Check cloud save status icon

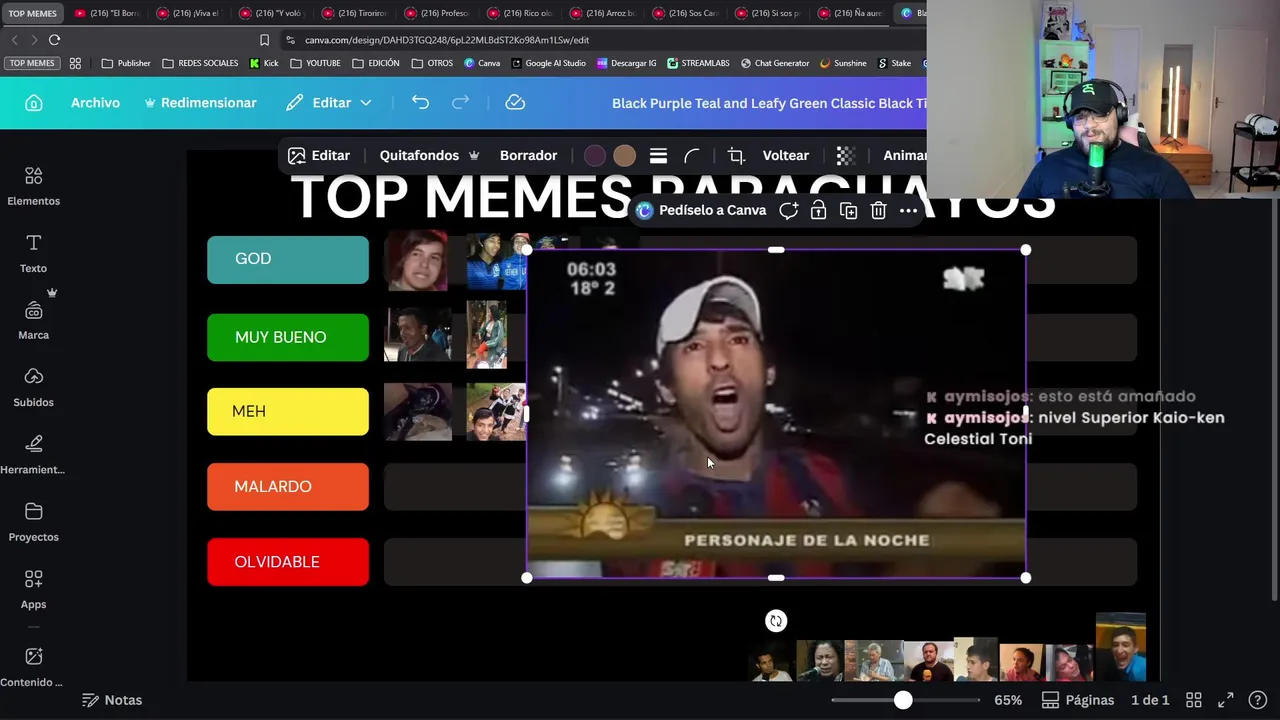click(515, 102)
